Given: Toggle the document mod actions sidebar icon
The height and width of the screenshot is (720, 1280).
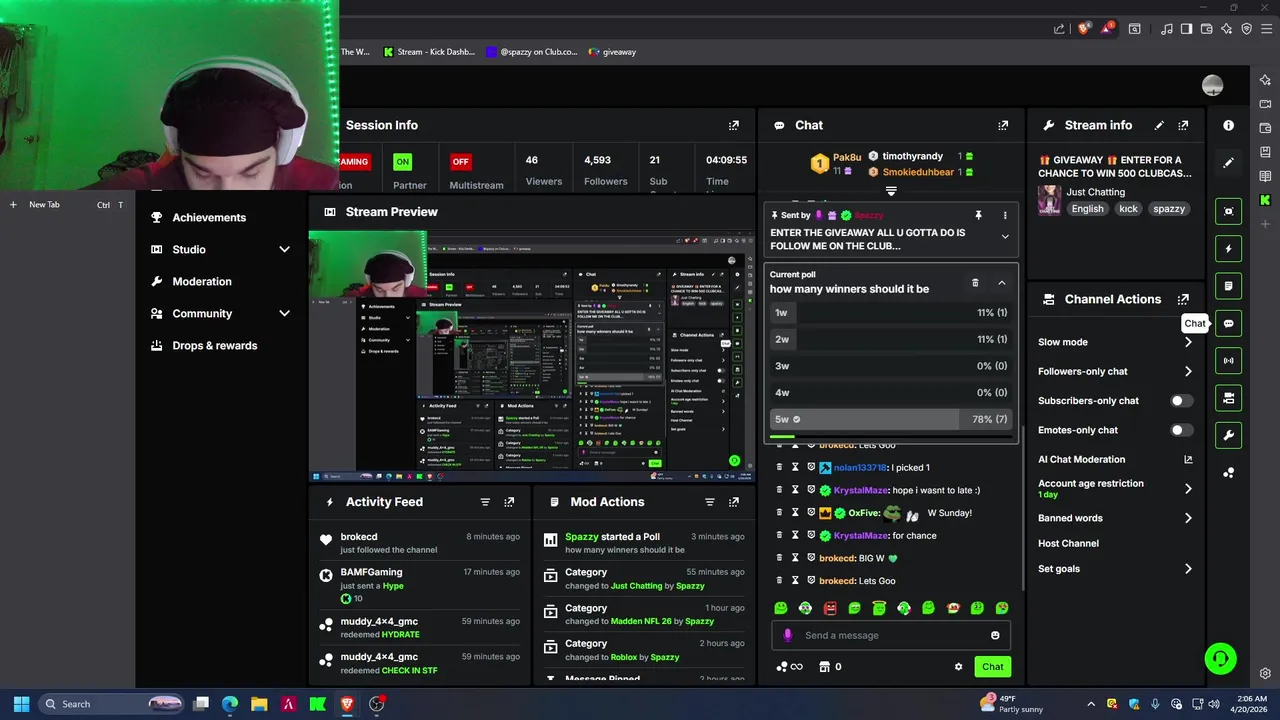Looking at the screenshot, I should [x=1229, y=286].
